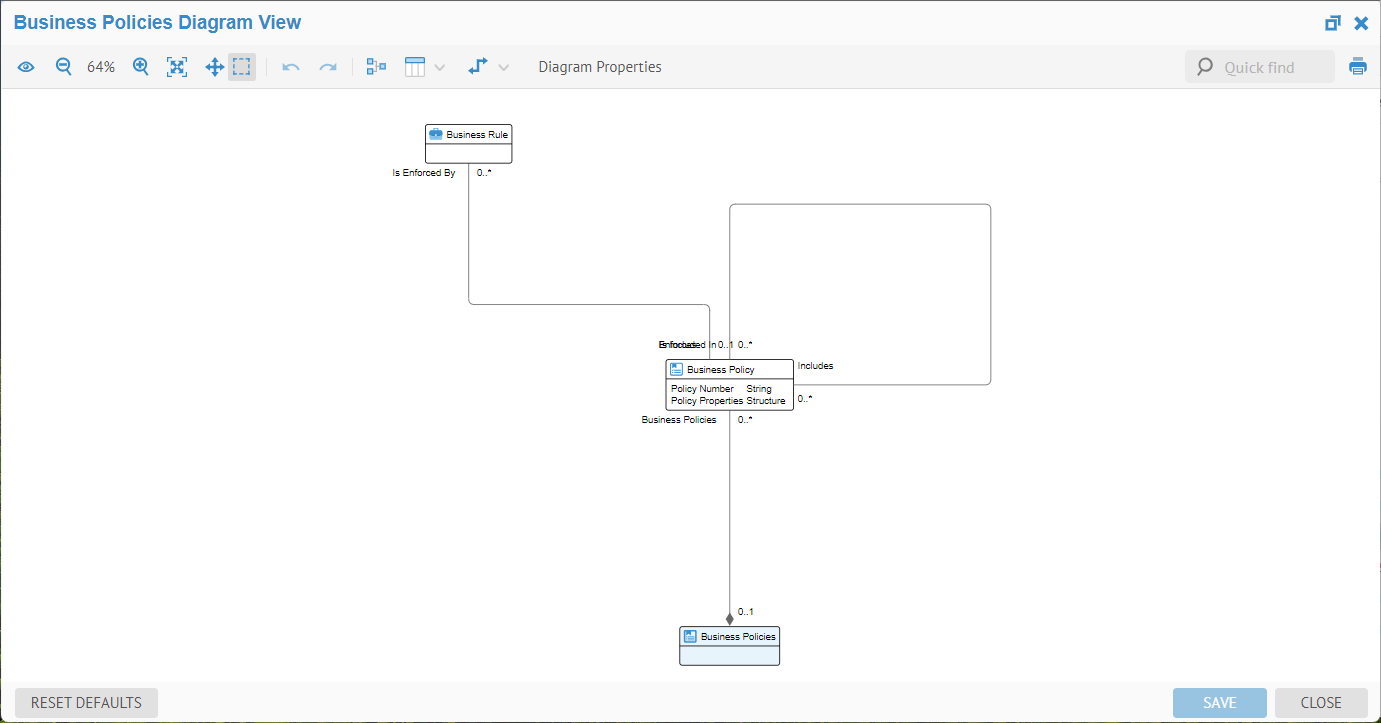Expand the table columns dropdown arrow

440,68
